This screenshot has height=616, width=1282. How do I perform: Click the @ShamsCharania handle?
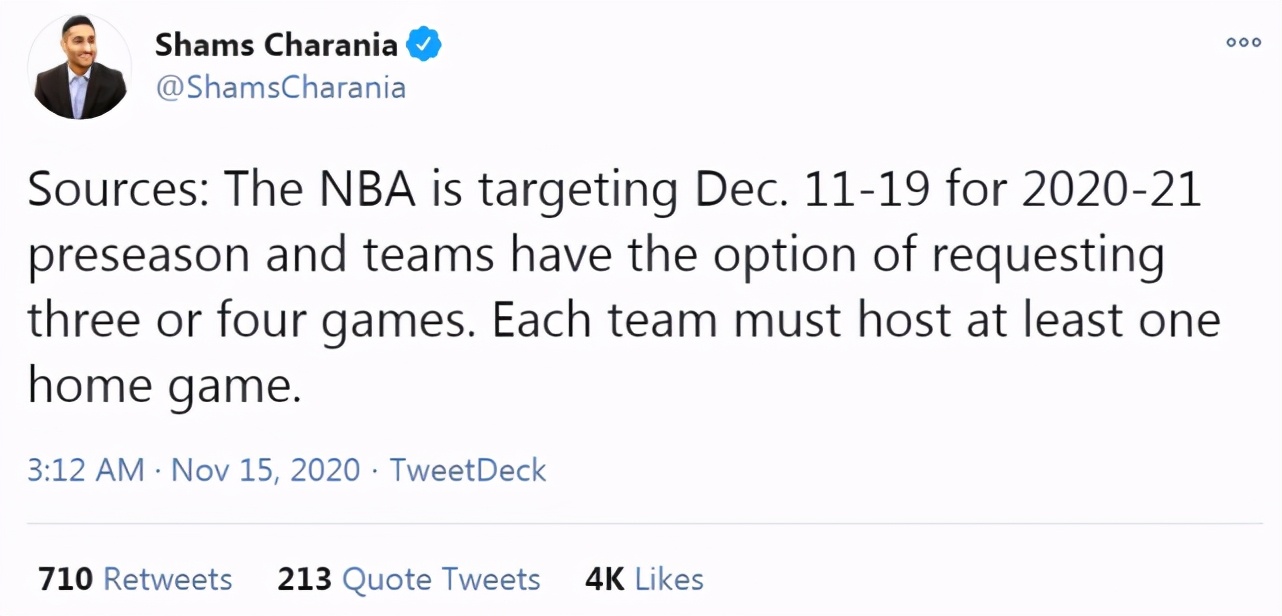point(281,88)
